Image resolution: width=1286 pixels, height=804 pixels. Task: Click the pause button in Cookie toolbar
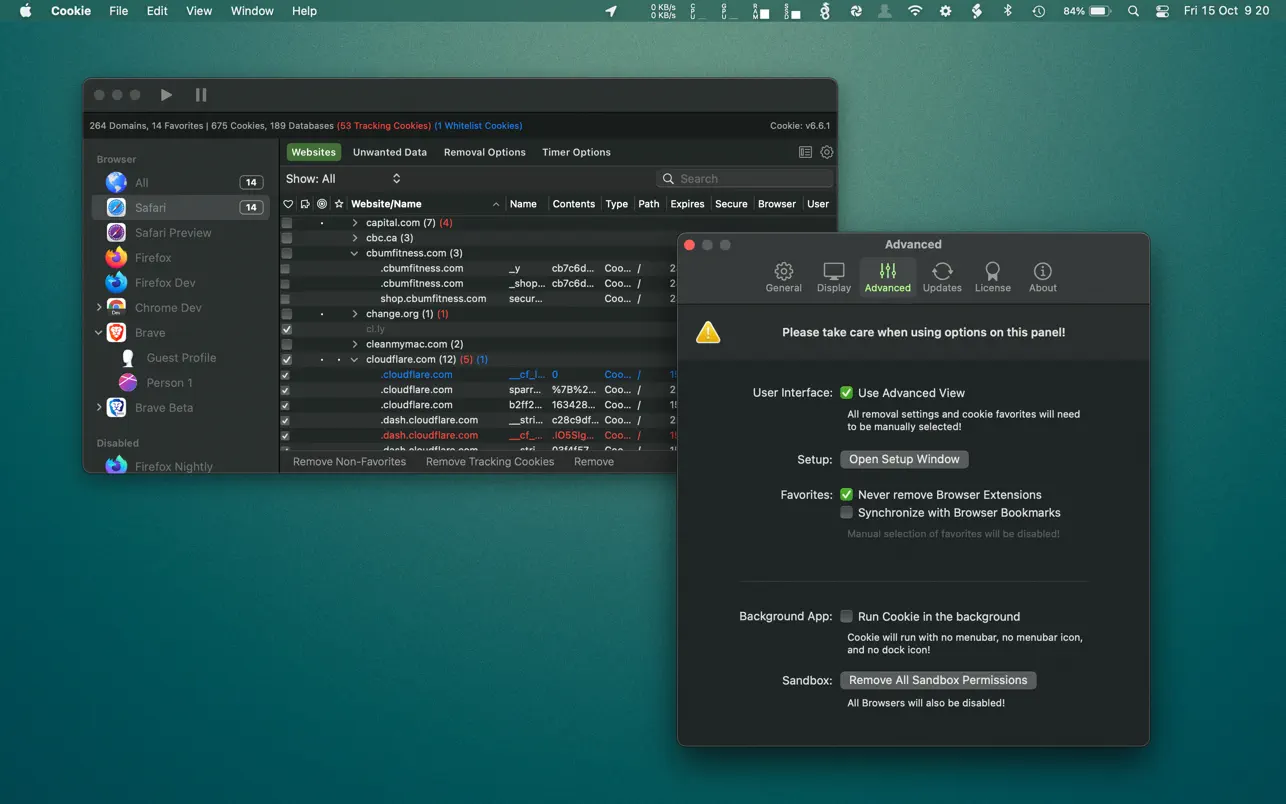[x=201, y=95]
